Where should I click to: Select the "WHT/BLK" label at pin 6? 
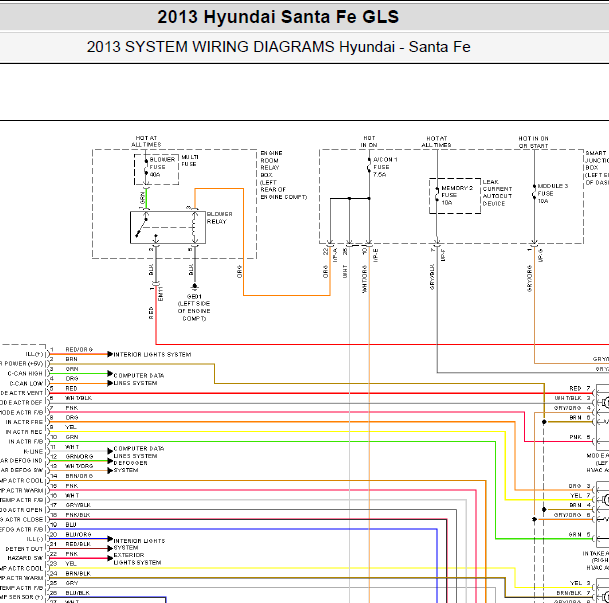[78, 398]
